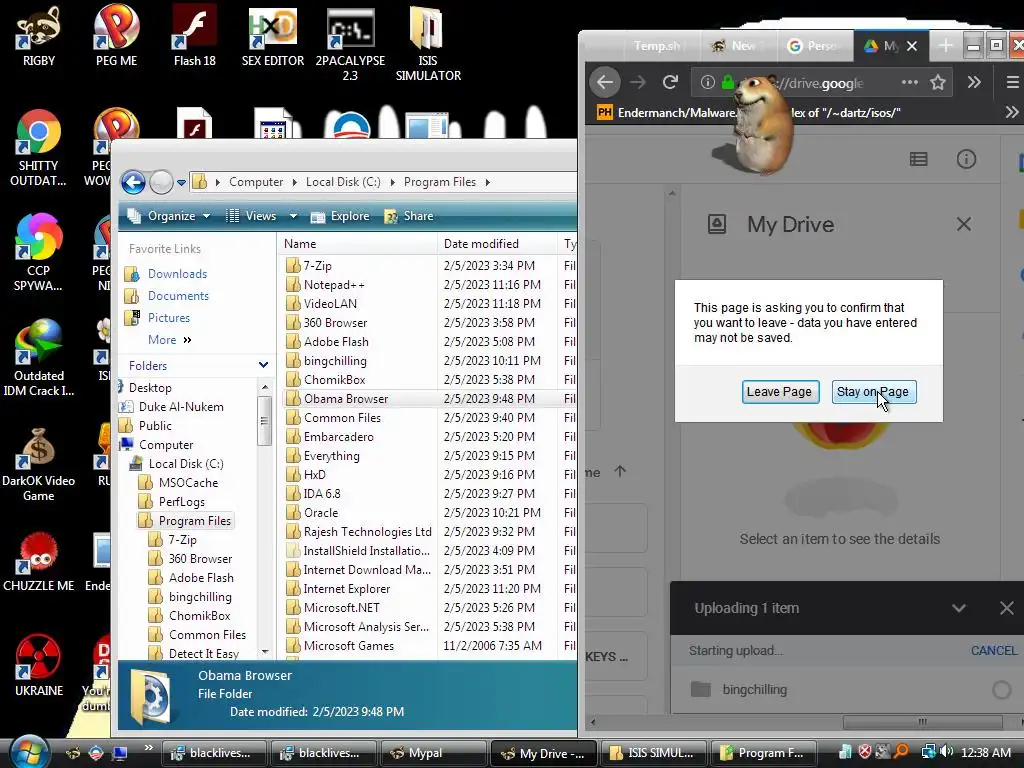
Task: Launch the Chrome SHITTY OUTDAT... shortcut
Action: pyautogui.click(x=38, y=148)
